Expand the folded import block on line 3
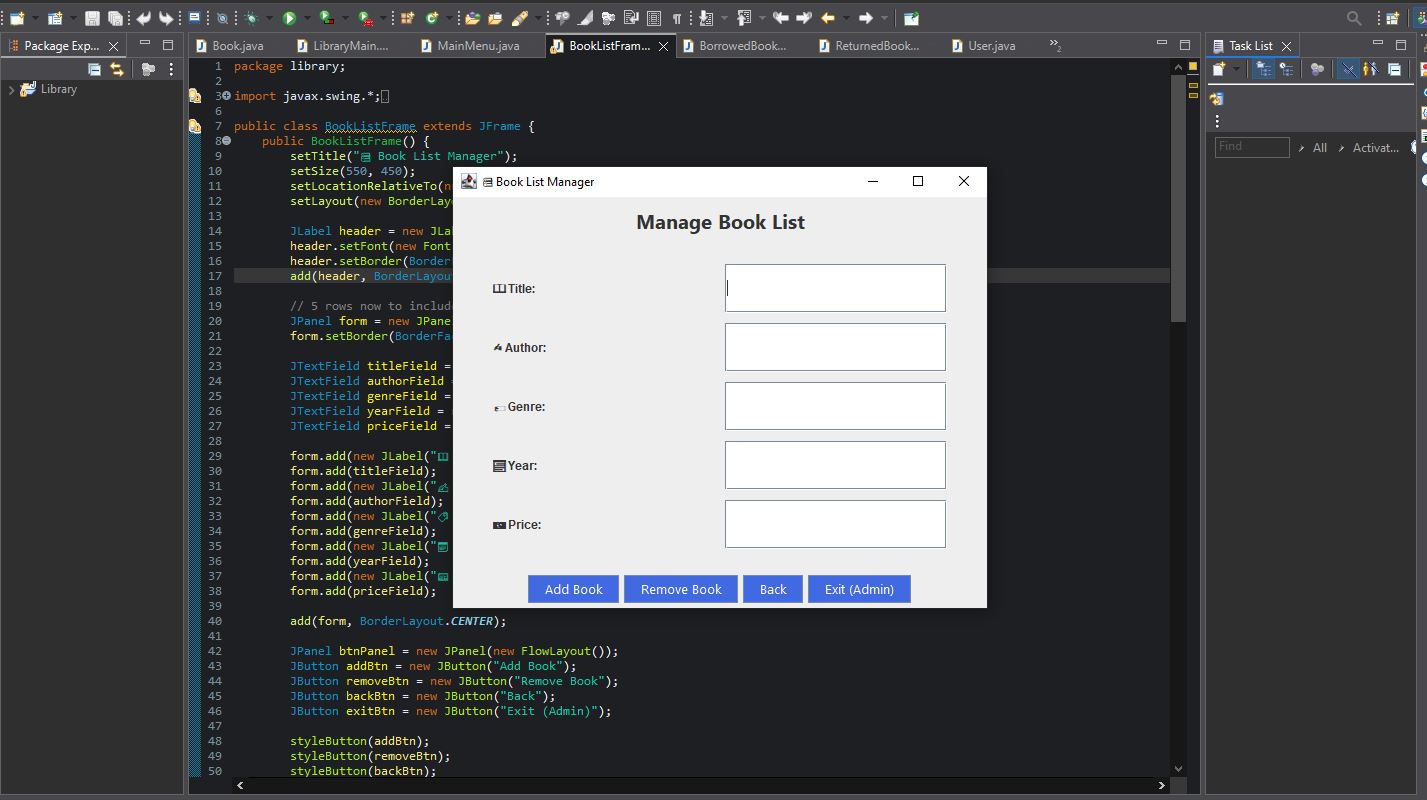This screenshot has height=800, width=1427. [x=226, y=96]
